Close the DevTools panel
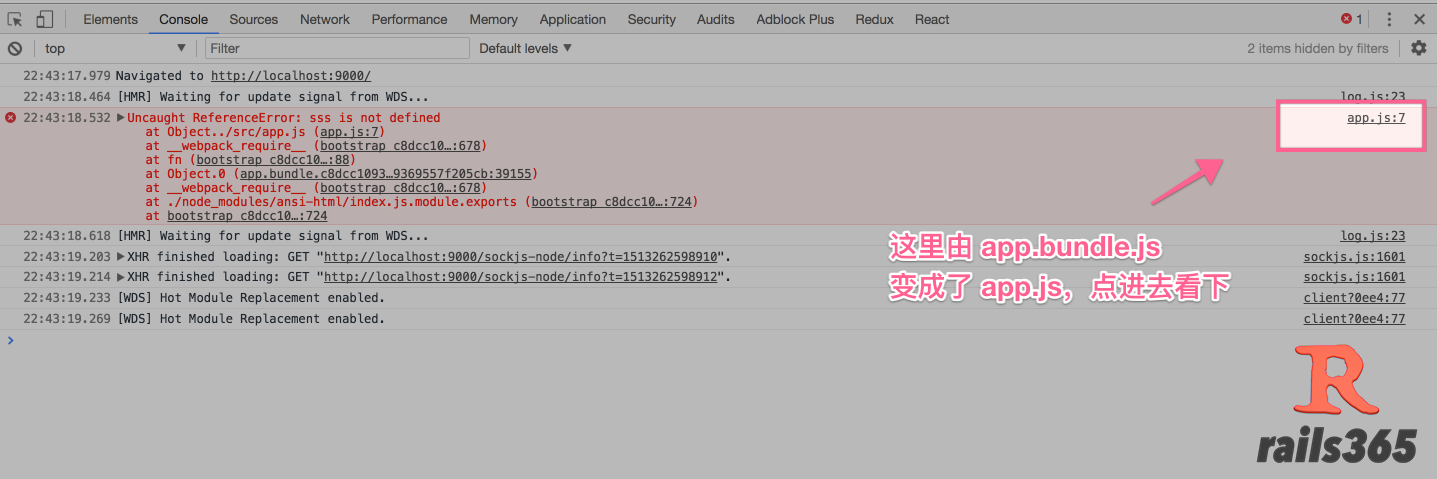 point(1419,19)
